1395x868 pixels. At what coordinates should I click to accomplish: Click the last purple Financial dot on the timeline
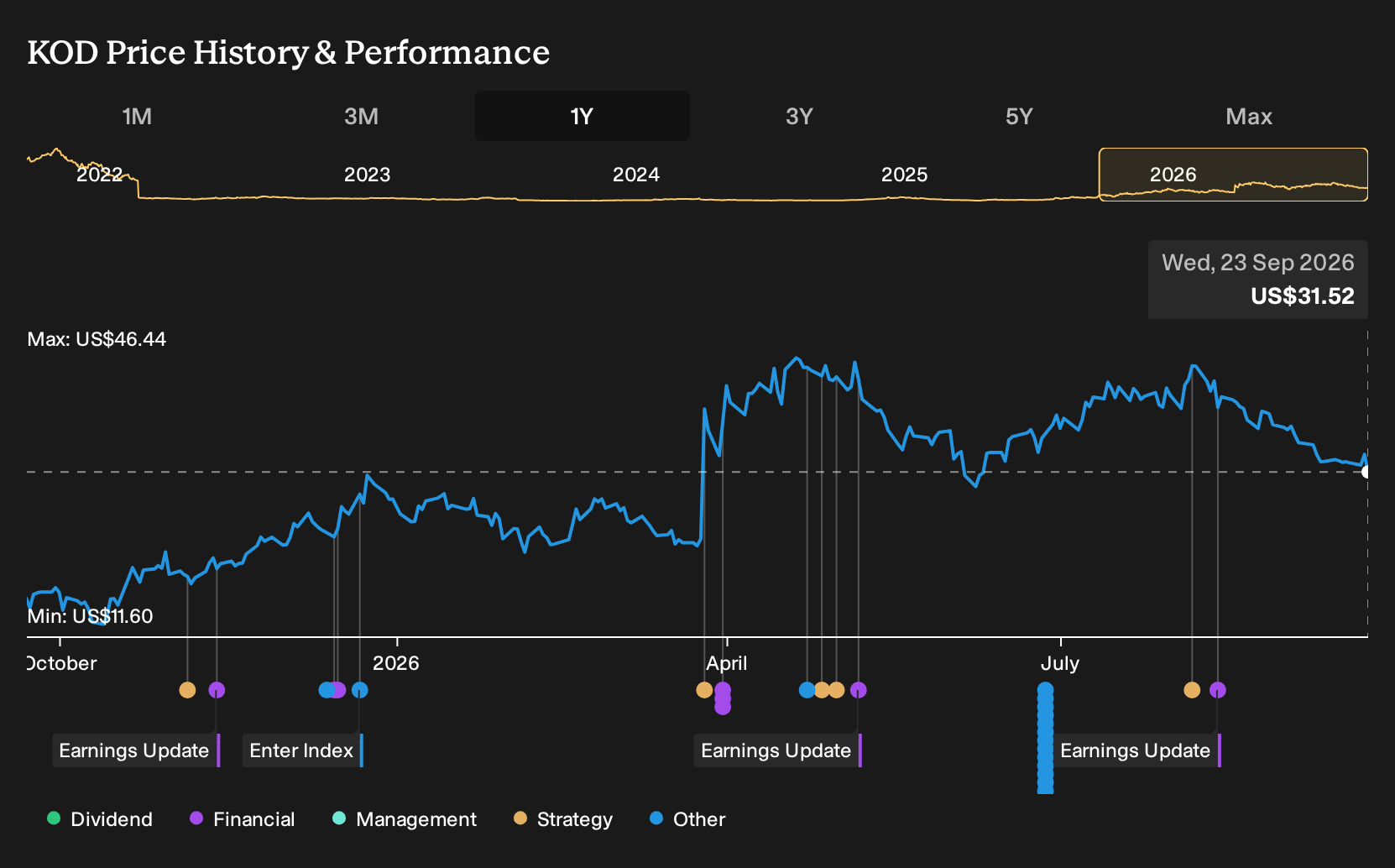pos(1218,690)
